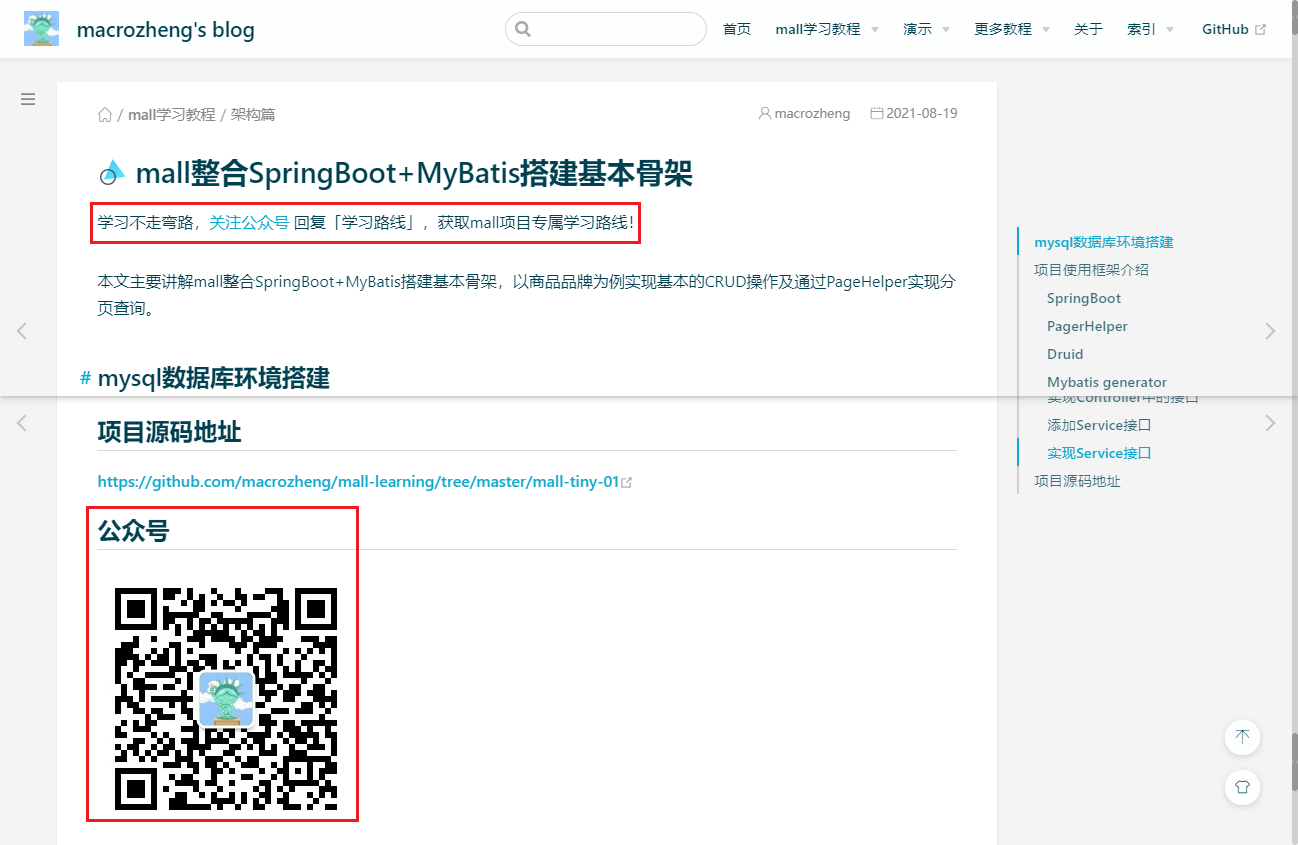Jump to 项目源码地址 in contents
This screenshot has height=845, width=1298.
[x=1077, y=481]
